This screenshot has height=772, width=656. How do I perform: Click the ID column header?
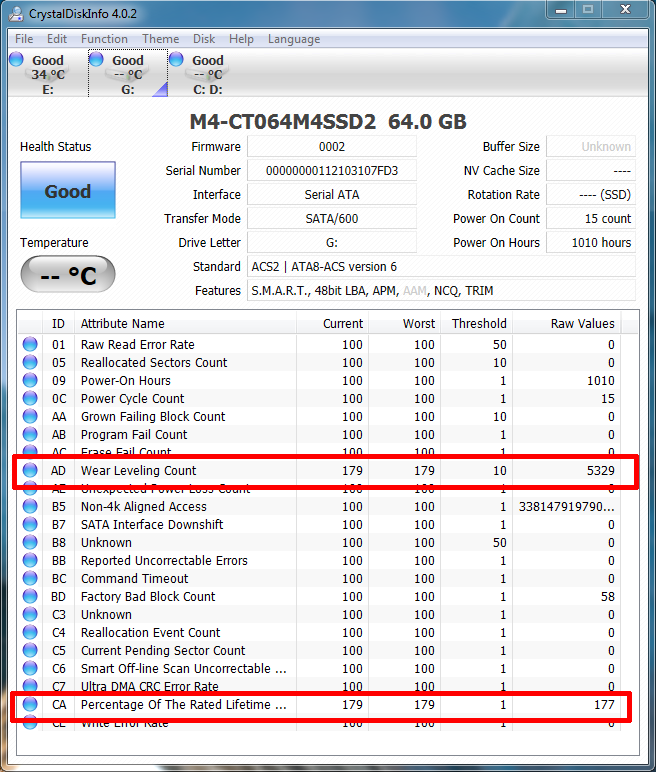coord(58,323)
